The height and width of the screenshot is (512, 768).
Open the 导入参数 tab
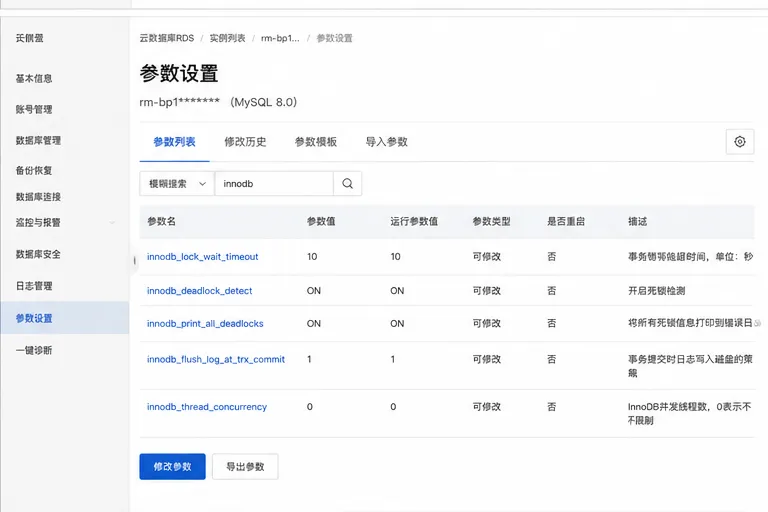tap(386, 142)
